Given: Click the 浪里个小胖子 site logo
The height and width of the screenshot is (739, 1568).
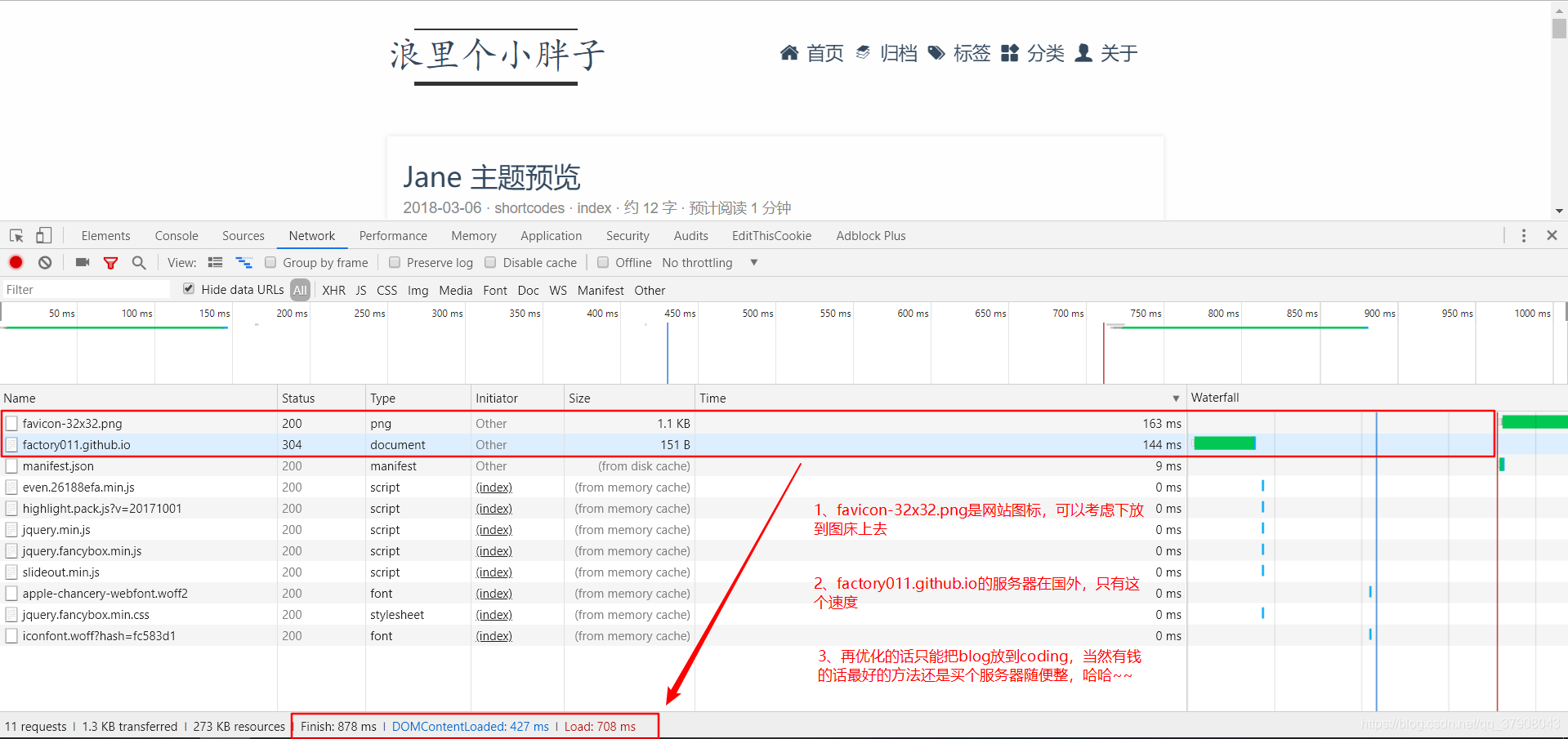Looking at the screenshot, I should tap(497, 56).
